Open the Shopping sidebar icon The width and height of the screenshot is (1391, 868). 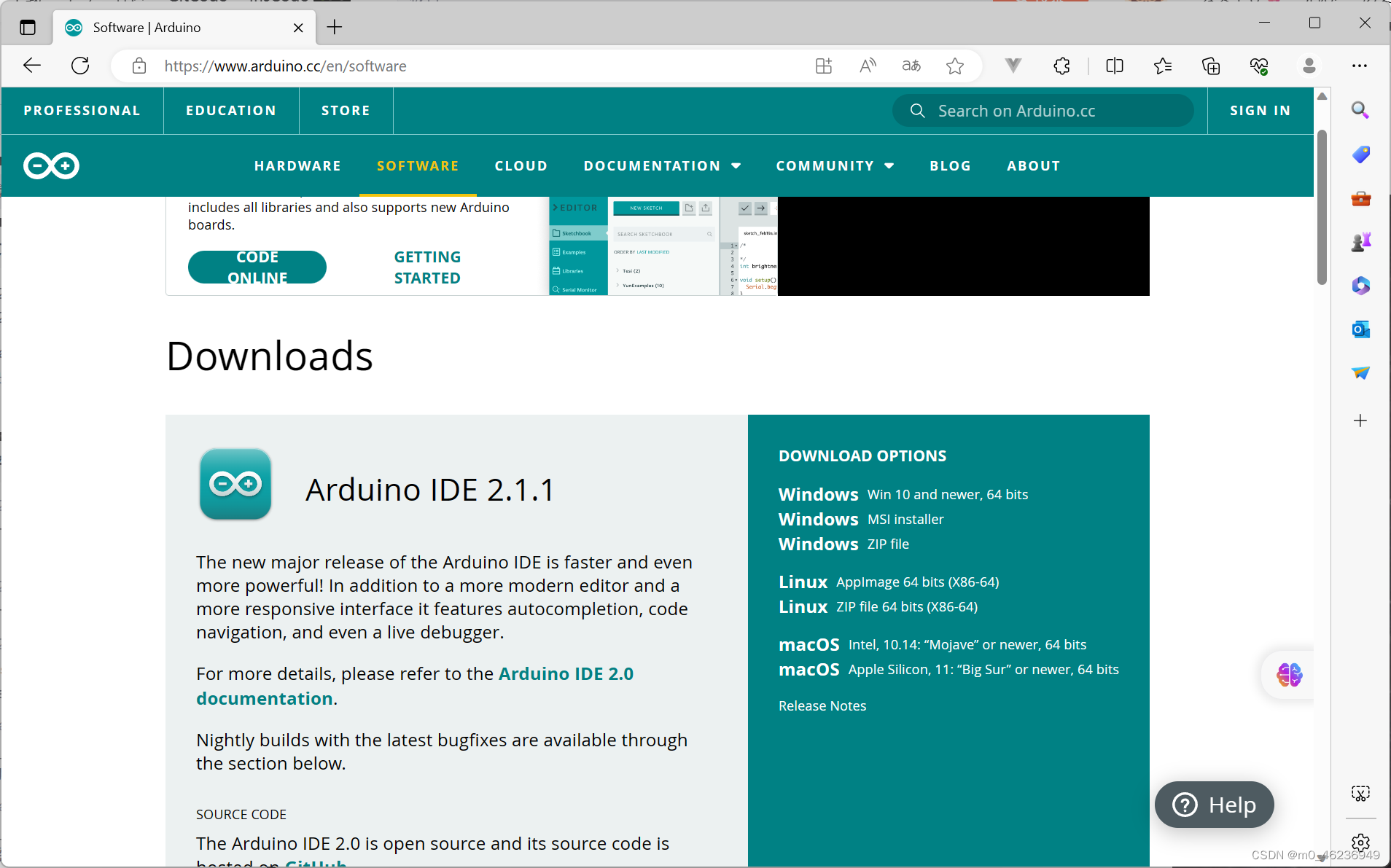(1360, 155)
